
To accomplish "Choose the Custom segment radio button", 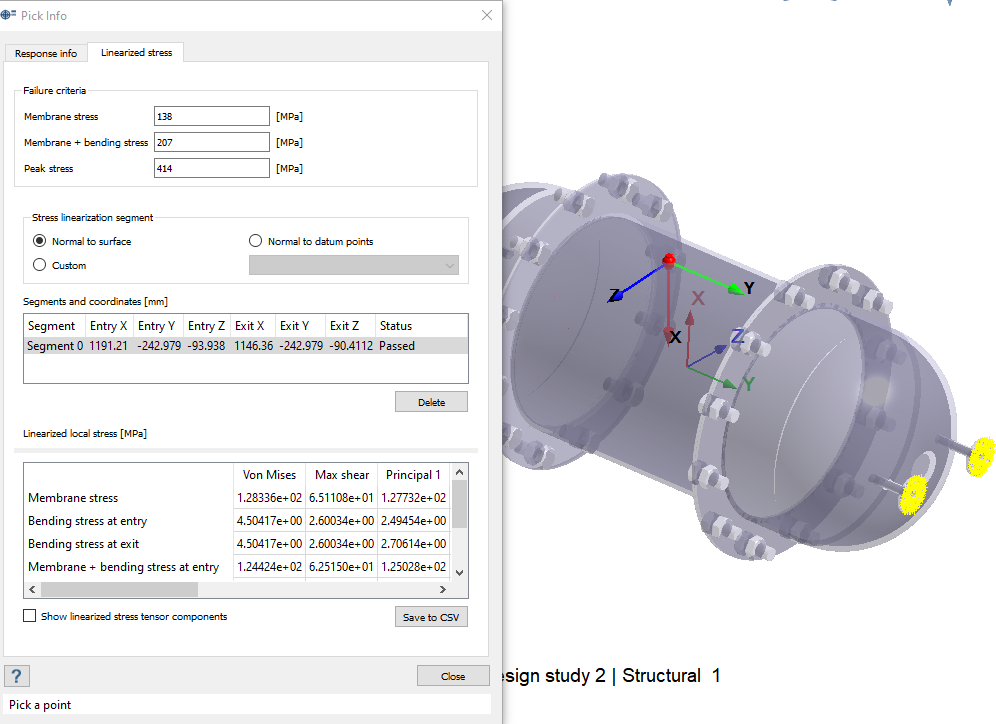I will [x=40, y=265].
